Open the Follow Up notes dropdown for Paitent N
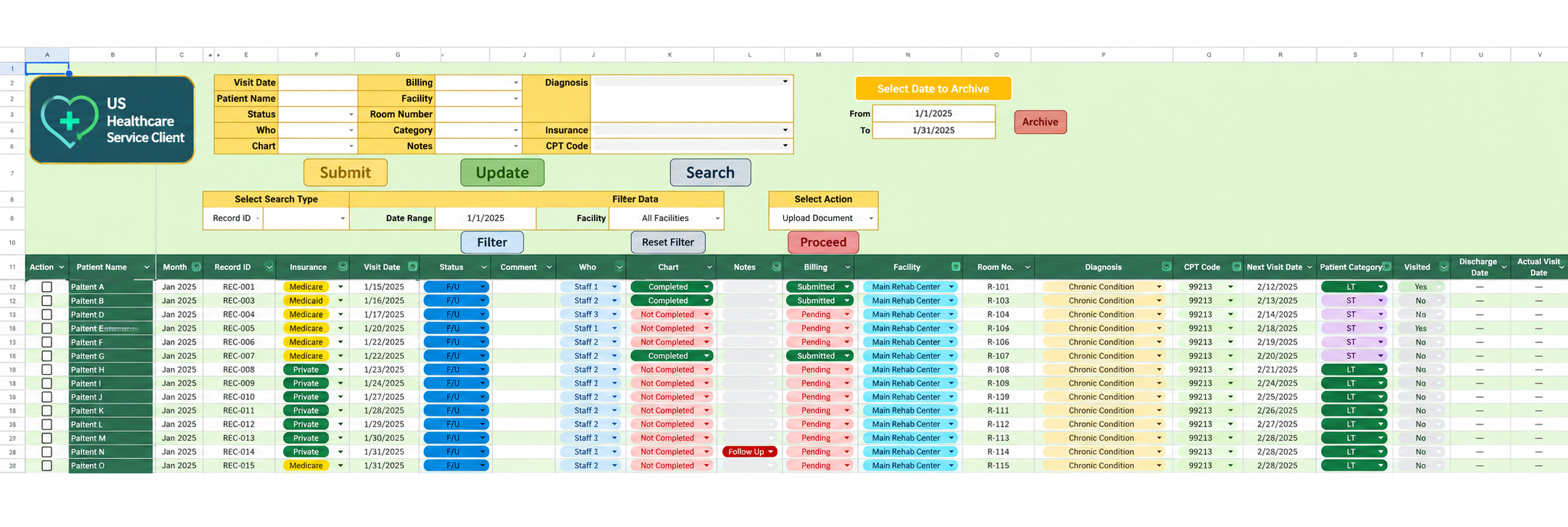This screenshot has width=1568, height=527. [x=771, y=452]
